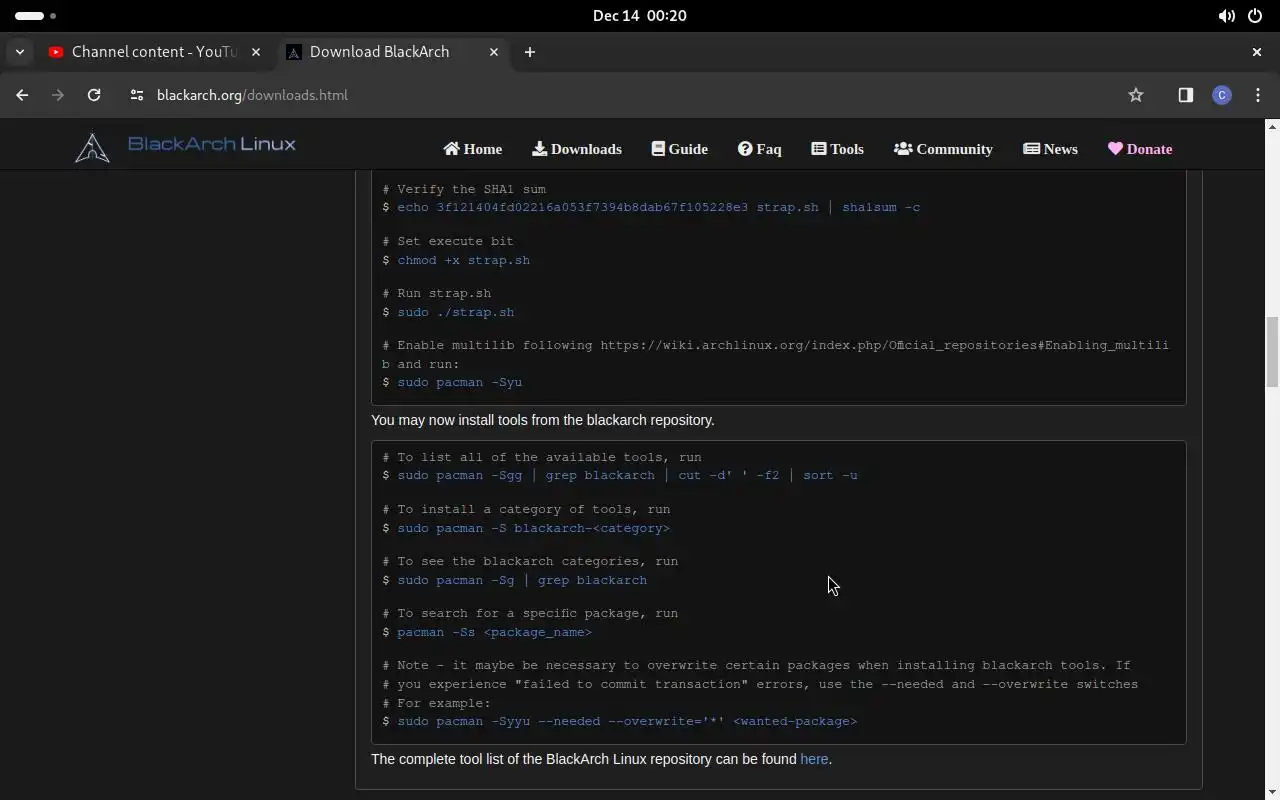The width and height of the screenshot is (1280, 800).
Task: Open the system volume control
Action: (x=1226, y=16)
